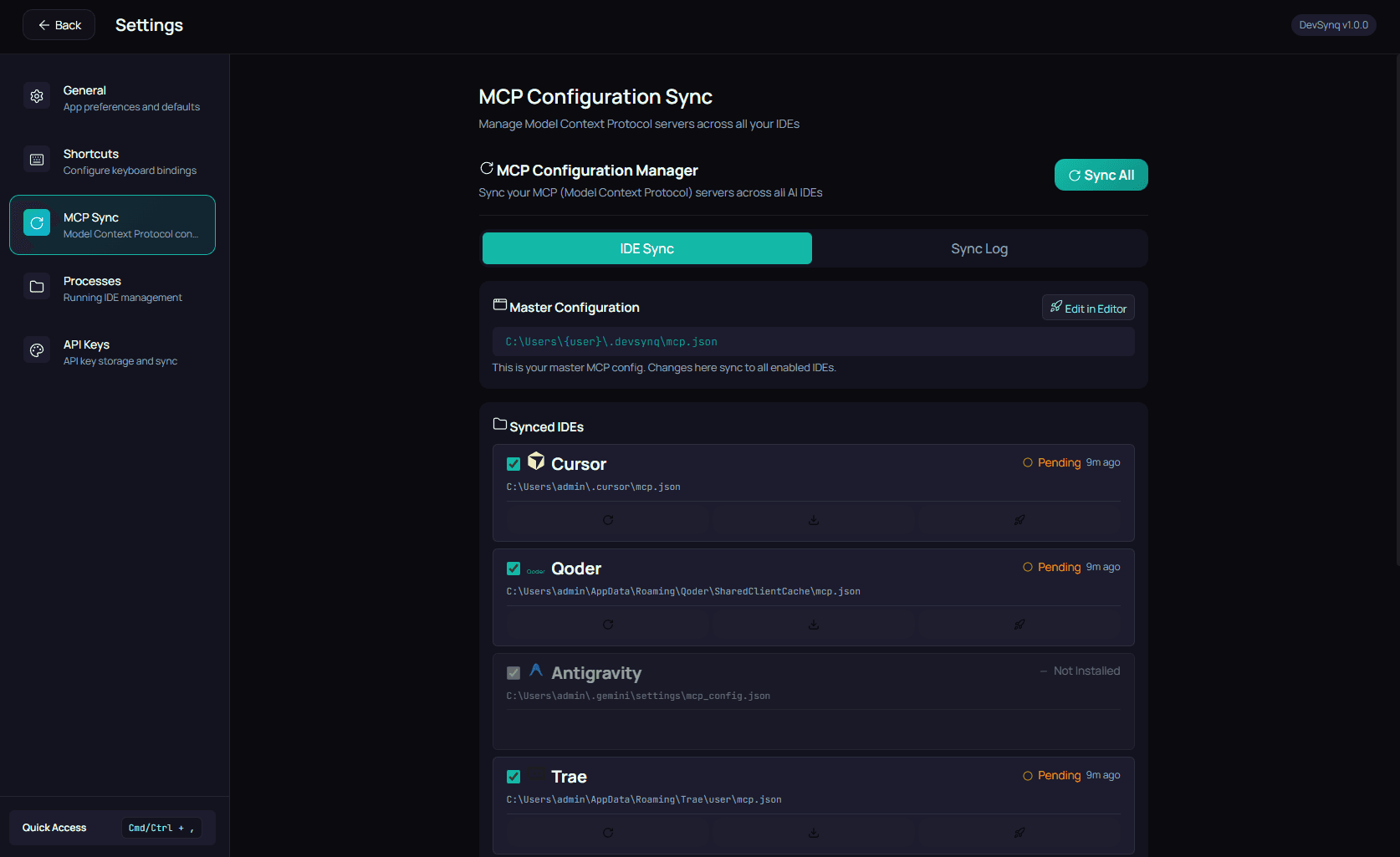The width and height of the screenshot is (1400, 857).
Task: Switch to the Sync Log tab
Action: [x=978, y=247]
